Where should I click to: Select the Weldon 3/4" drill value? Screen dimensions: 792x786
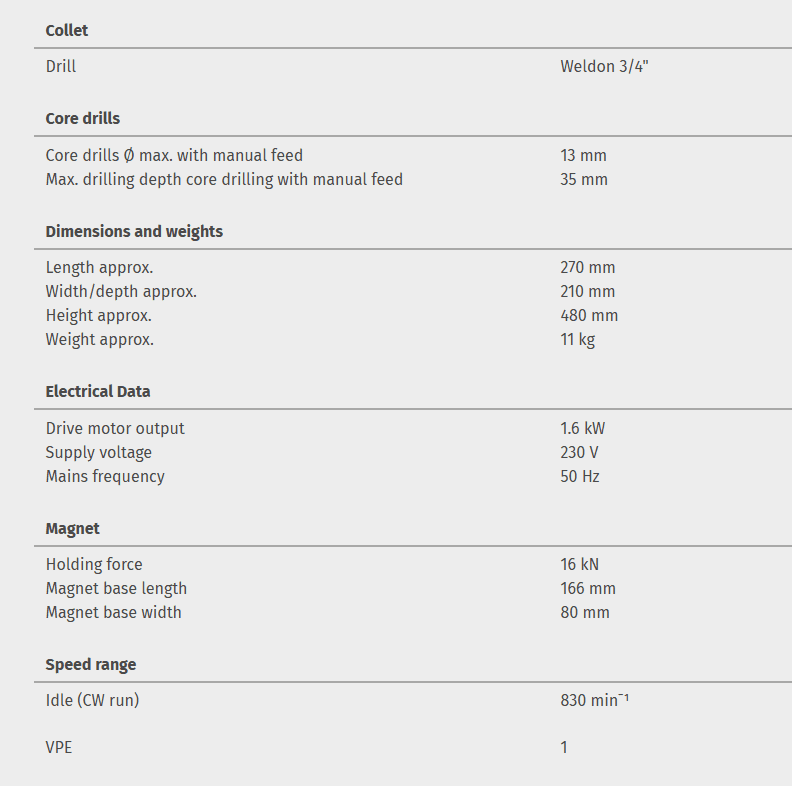click(x=604, y=67)
